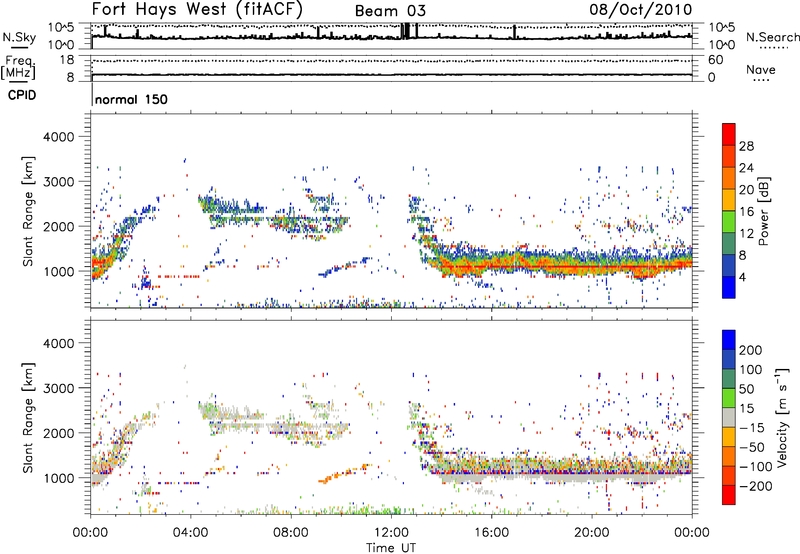This screenshot has width=800, height=554.
Task: Click the solid line sample under "N.Sky"
Action: [19, 47]
